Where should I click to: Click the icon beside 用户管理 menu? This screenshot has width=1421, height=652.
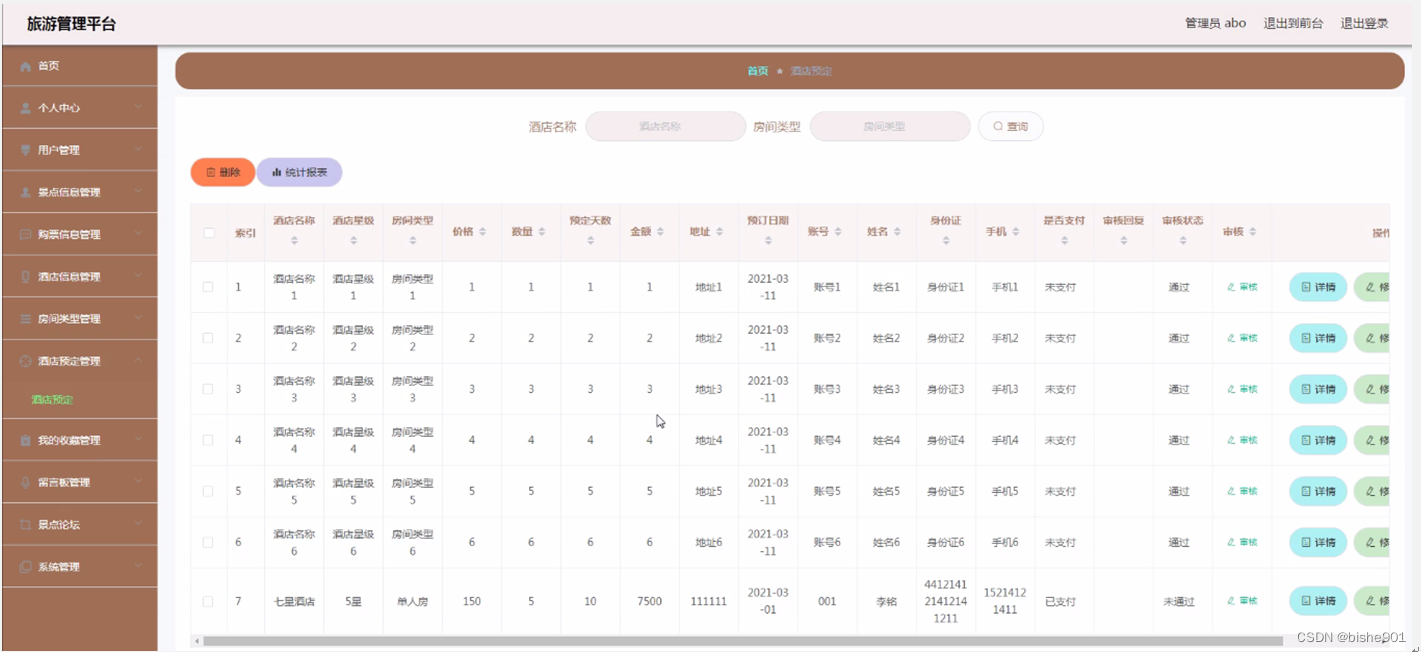pos(26,150)
